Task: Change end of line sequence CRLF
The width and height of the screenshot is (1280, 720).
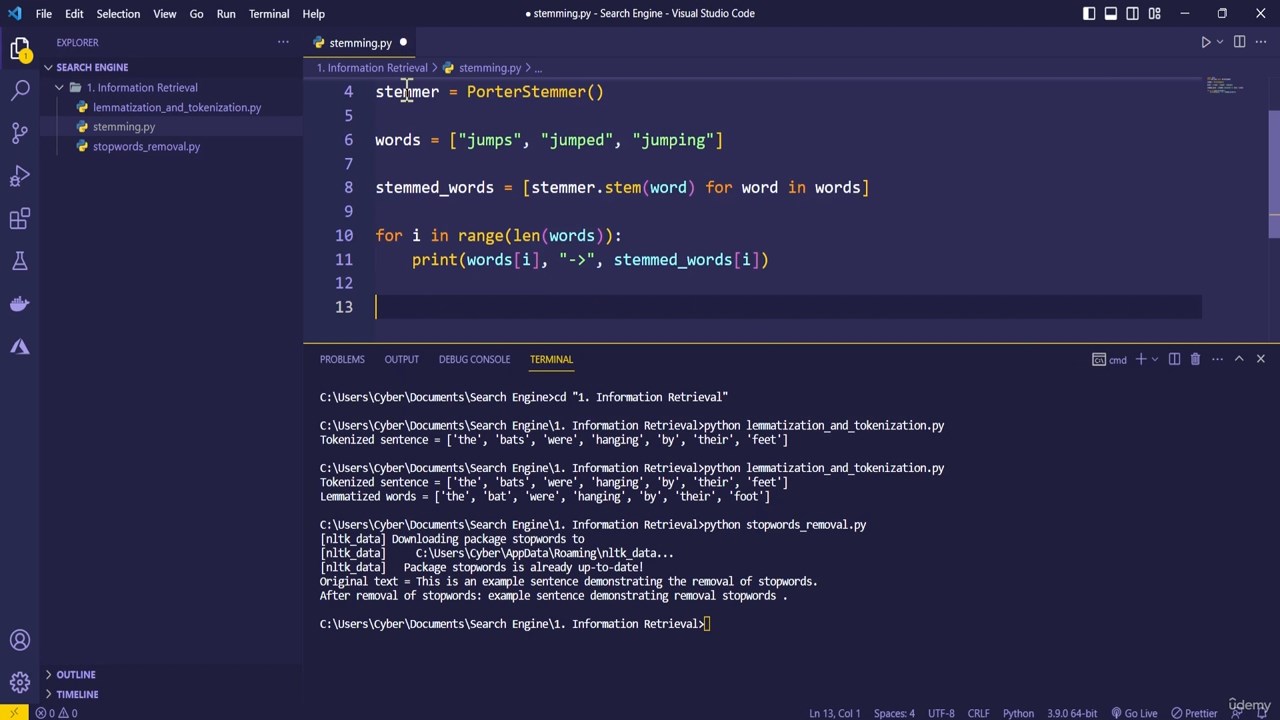Action: click(x=979, y=713)
